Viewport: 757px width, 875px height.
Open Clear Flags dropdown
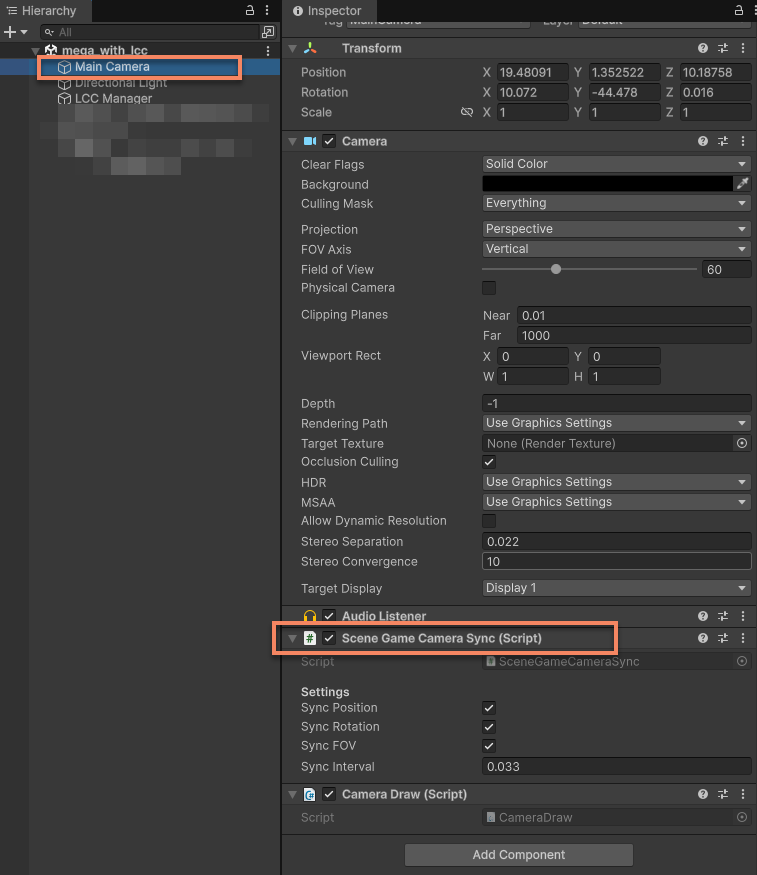click(616, 164)
